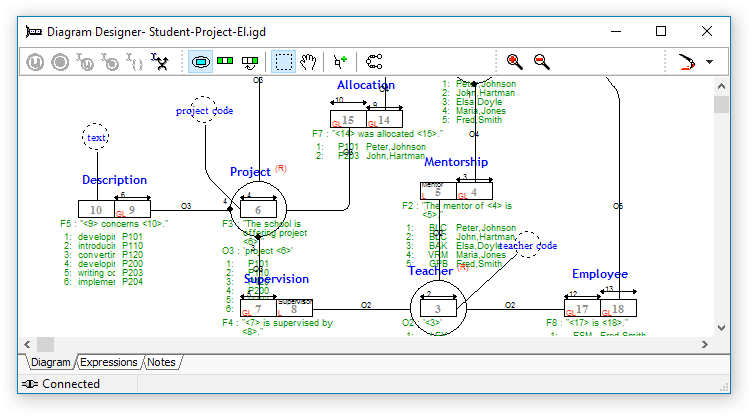
Task: Click the add-node green plus icon
Action: pyautogui.click(x=340, y=62)
